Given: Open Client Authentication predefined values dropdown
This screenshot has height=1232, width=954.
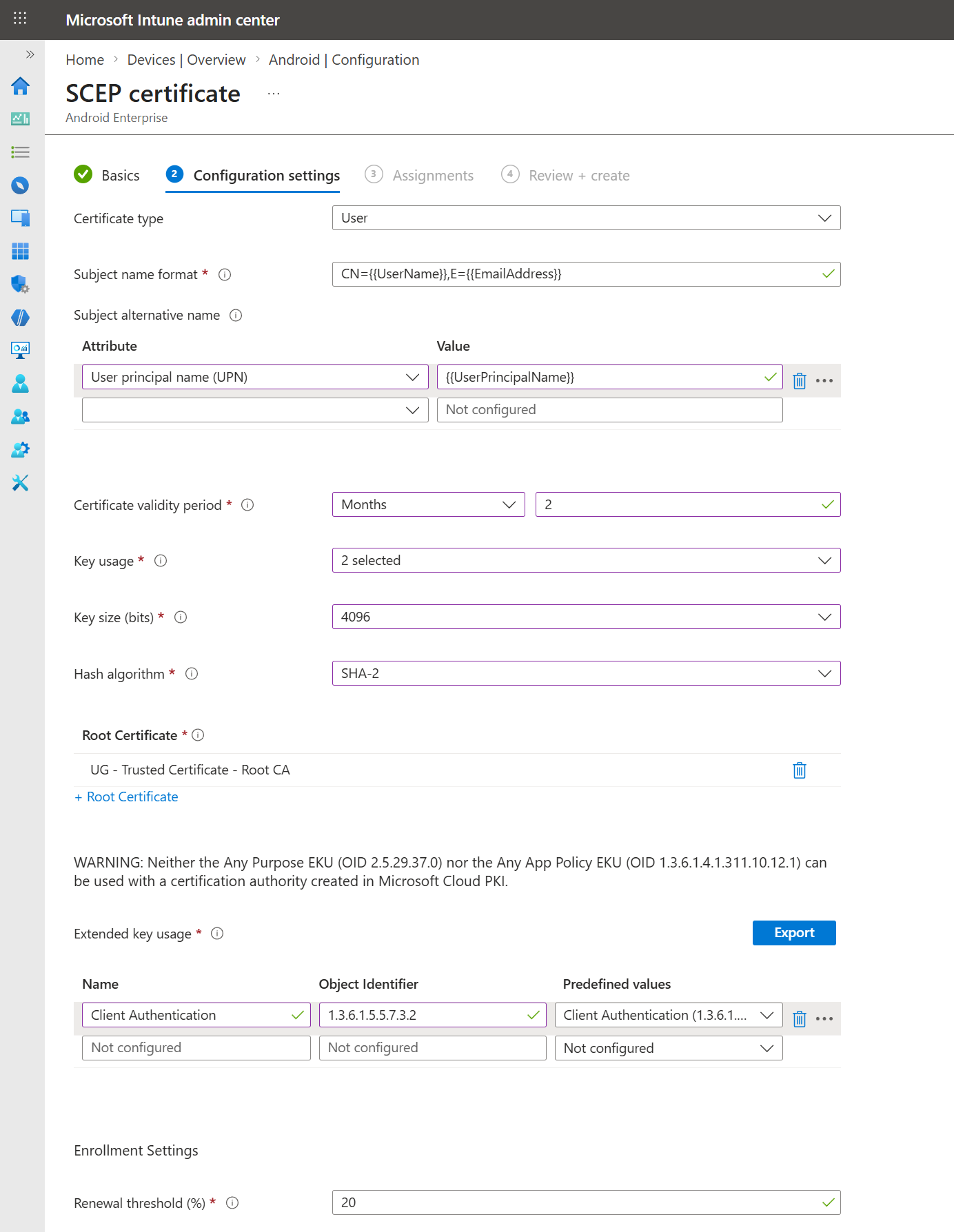Looking at the screenshot, I should click(x=669, y=1015).
